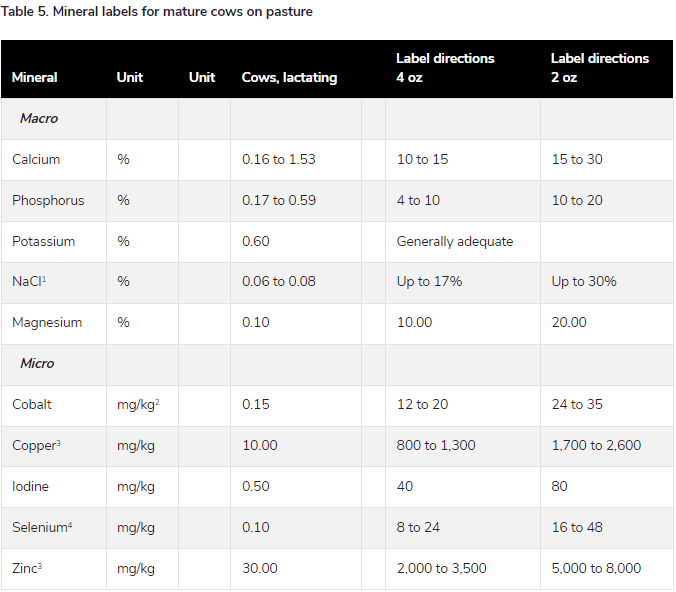Select the "Label directions 4 oz" header
The width and height of the screenshot is (676, 592).
point(445,68)
